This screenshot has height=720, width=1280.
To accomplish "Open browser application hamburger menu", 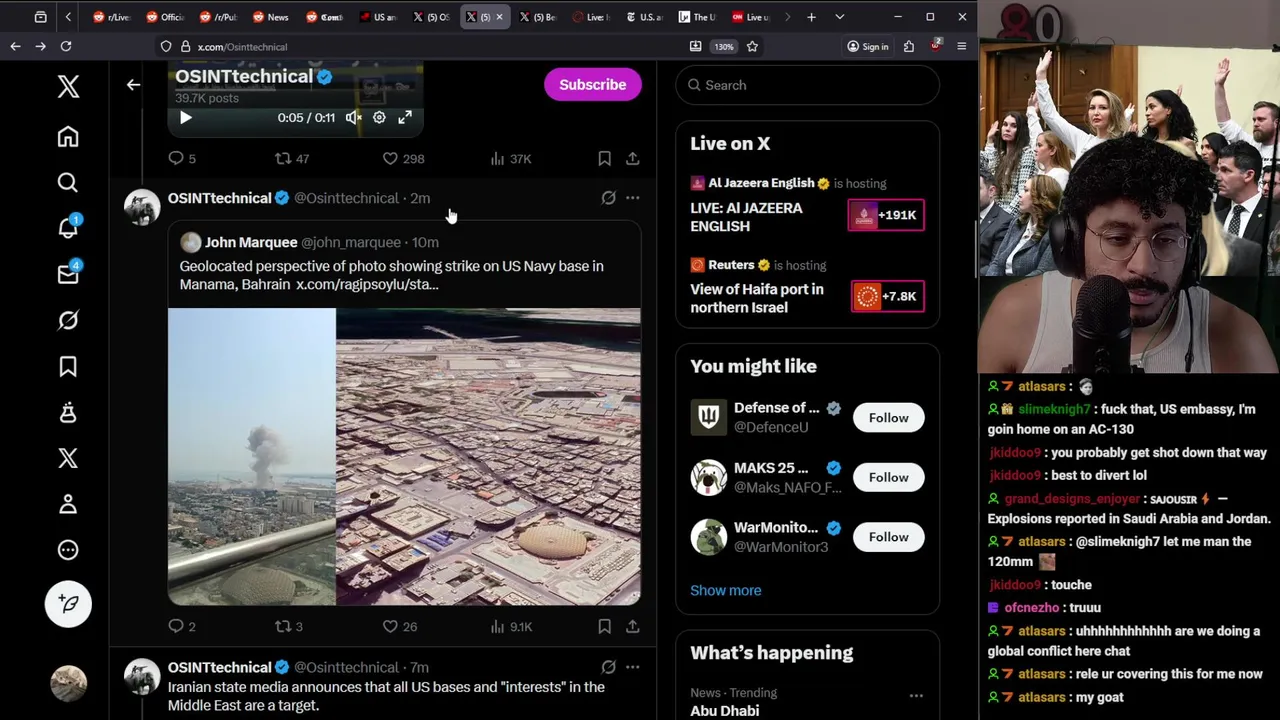I will coord(961,46).
